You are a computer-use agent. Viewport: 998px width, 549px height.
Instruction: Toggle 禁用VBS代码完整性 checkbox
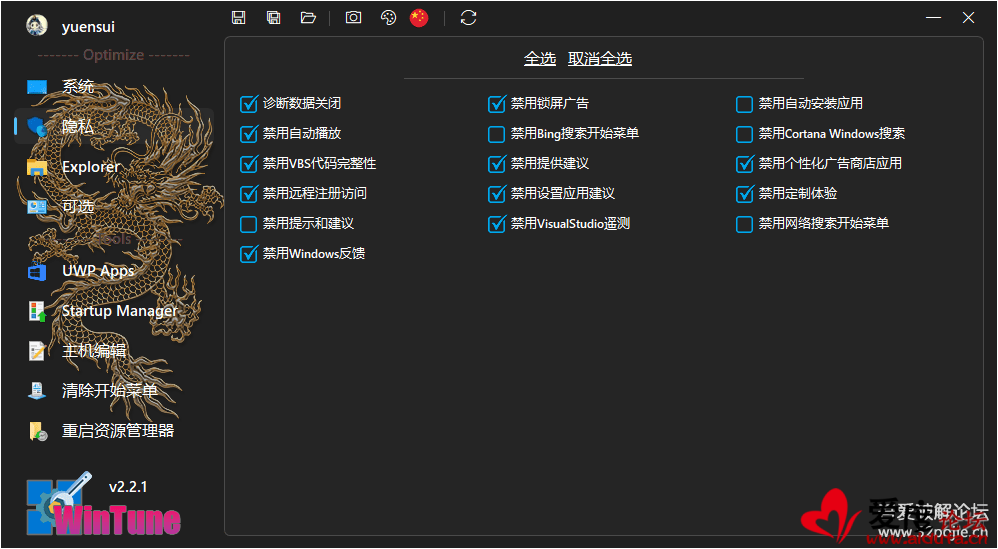point(248,163)
